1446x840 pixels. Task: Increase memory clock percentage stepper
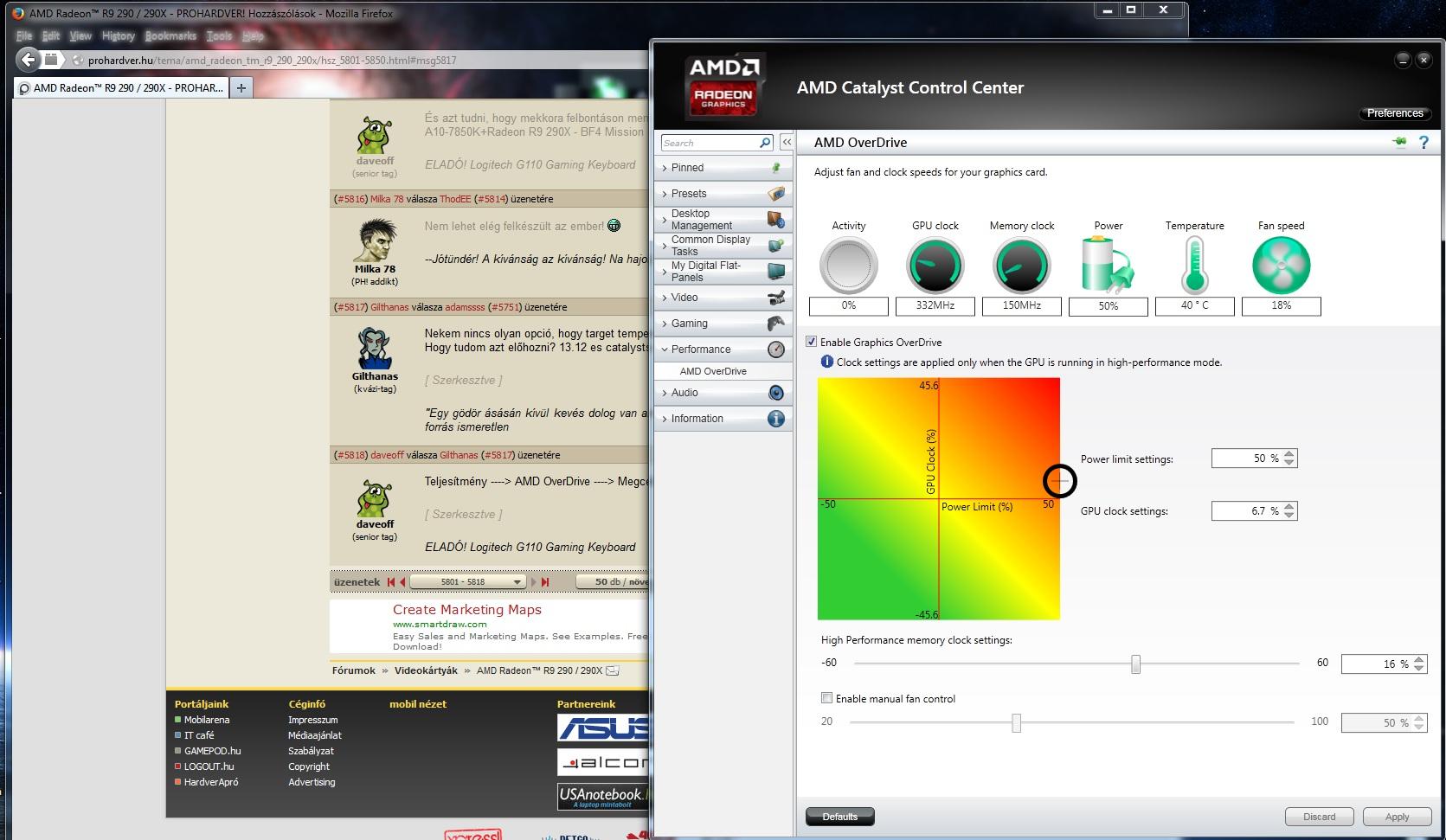pyautogui.click(x=1419, y=660)
